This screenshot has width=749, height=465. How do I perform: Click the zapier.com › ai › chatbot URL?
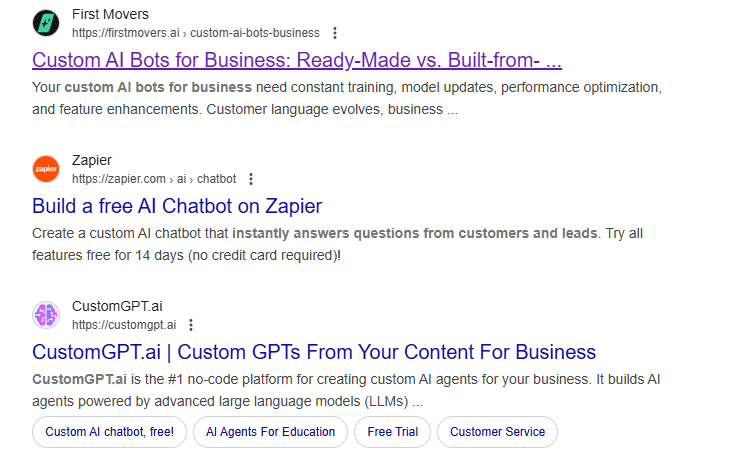(154, 179)
